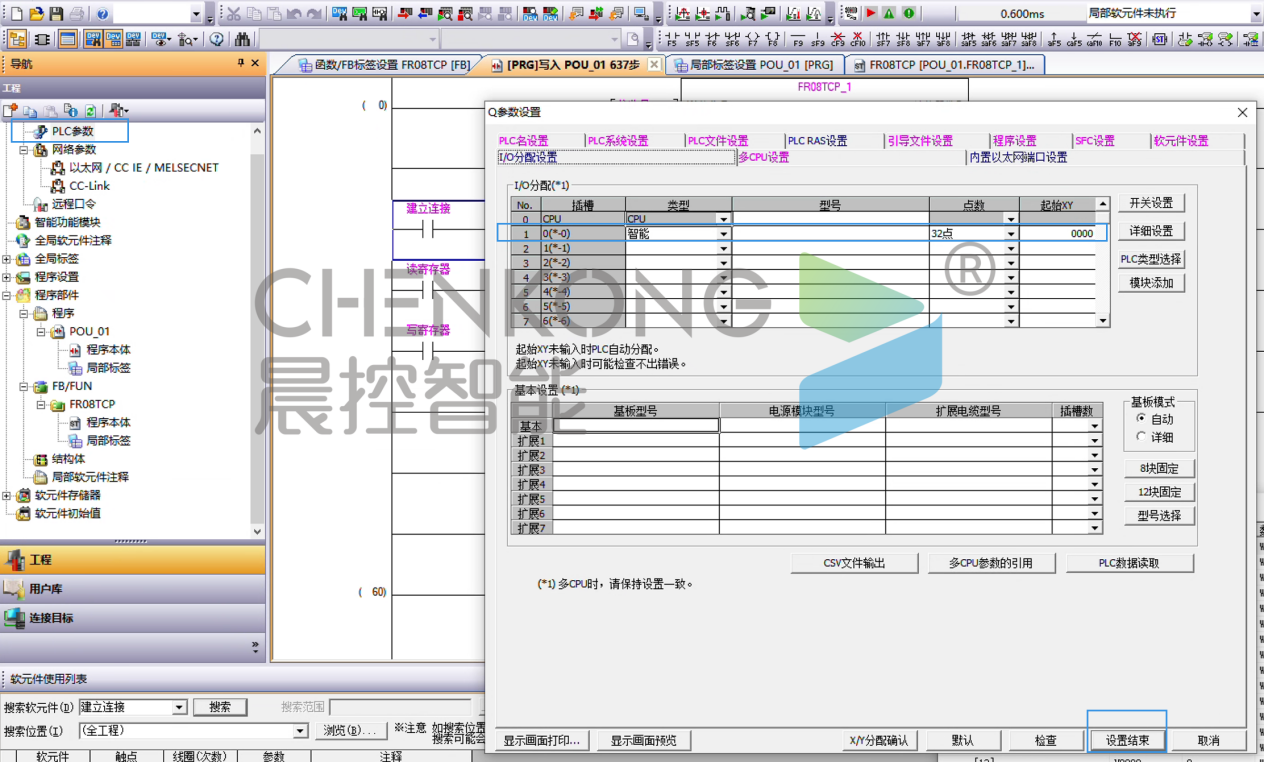Insert F5 normally open contact
The image size is (1264, 762).
(x=671, y=39)
